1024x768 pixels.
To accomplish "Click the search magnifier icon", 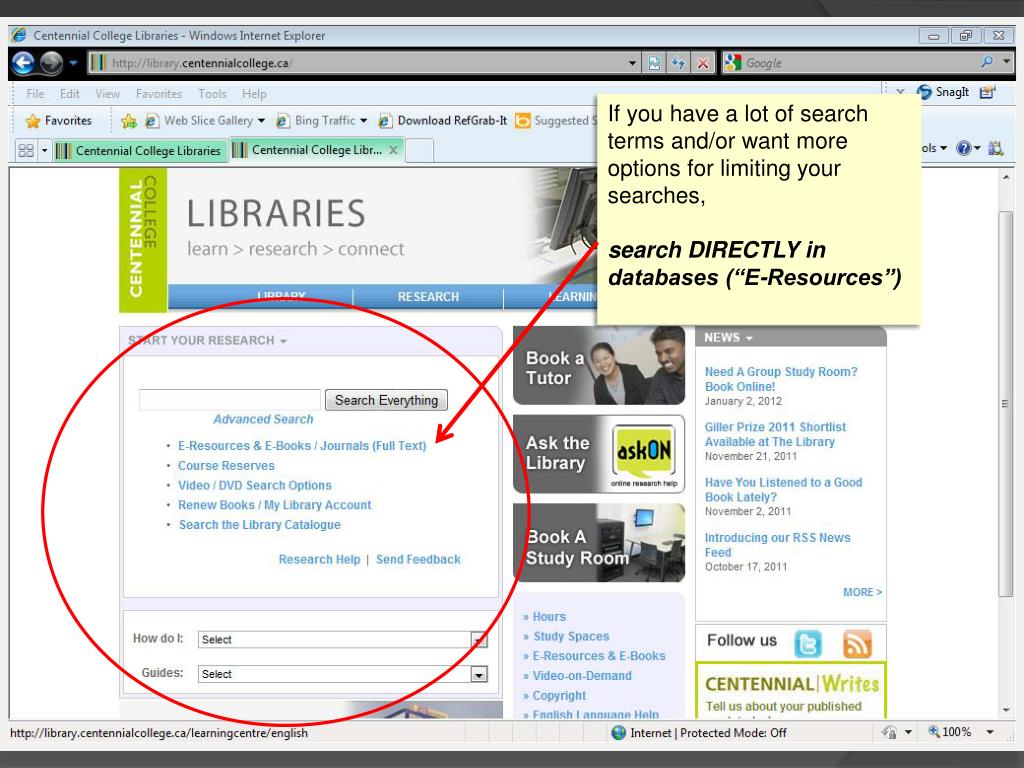I will tap(987, 62).
